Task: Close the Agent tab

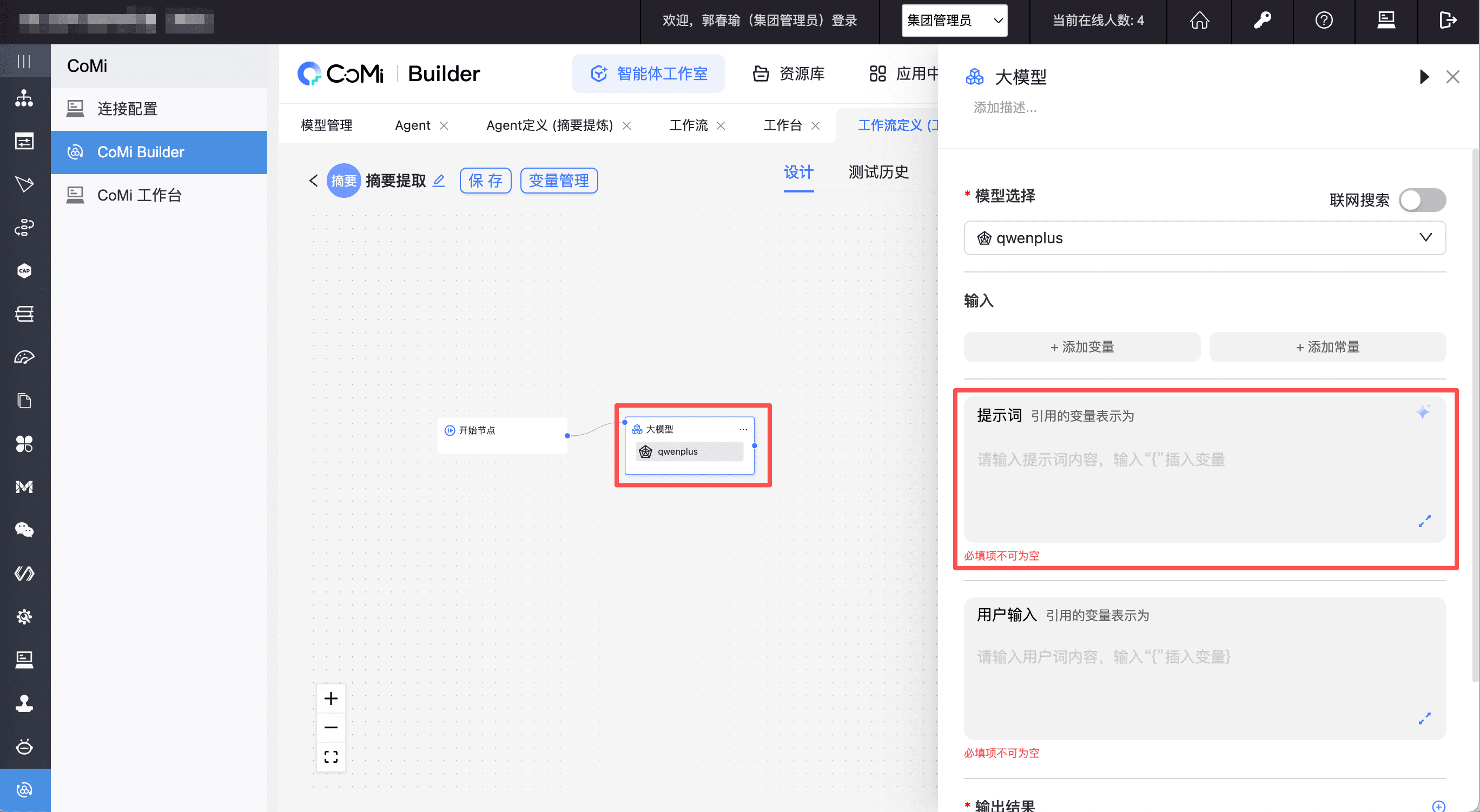Action: (444, 126)
